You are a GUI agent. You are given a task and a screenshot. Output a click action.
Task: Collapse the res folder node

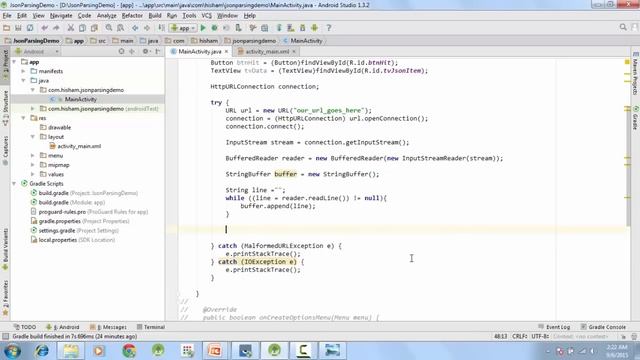point(24,118)
